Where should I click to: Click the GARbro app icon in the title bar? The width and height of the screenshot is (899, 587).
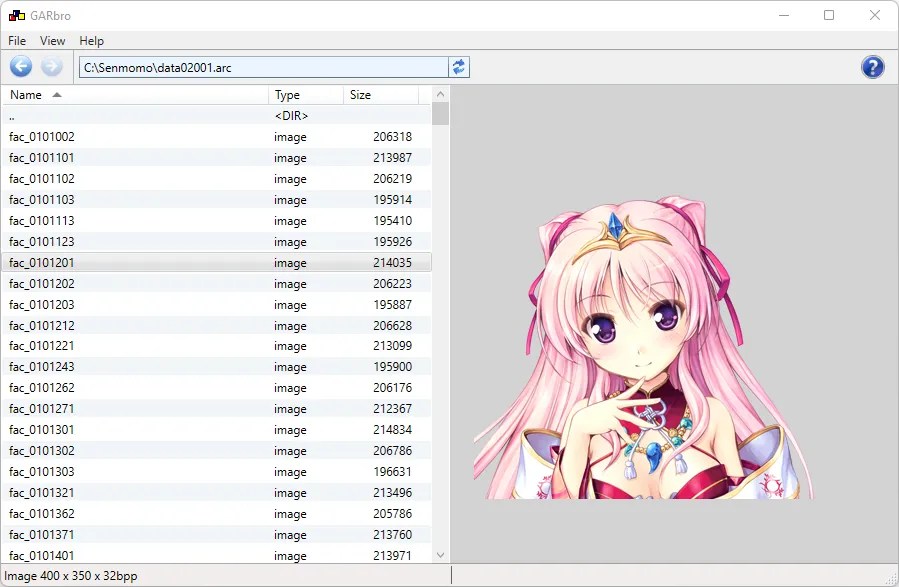click(x=17, y=15)
